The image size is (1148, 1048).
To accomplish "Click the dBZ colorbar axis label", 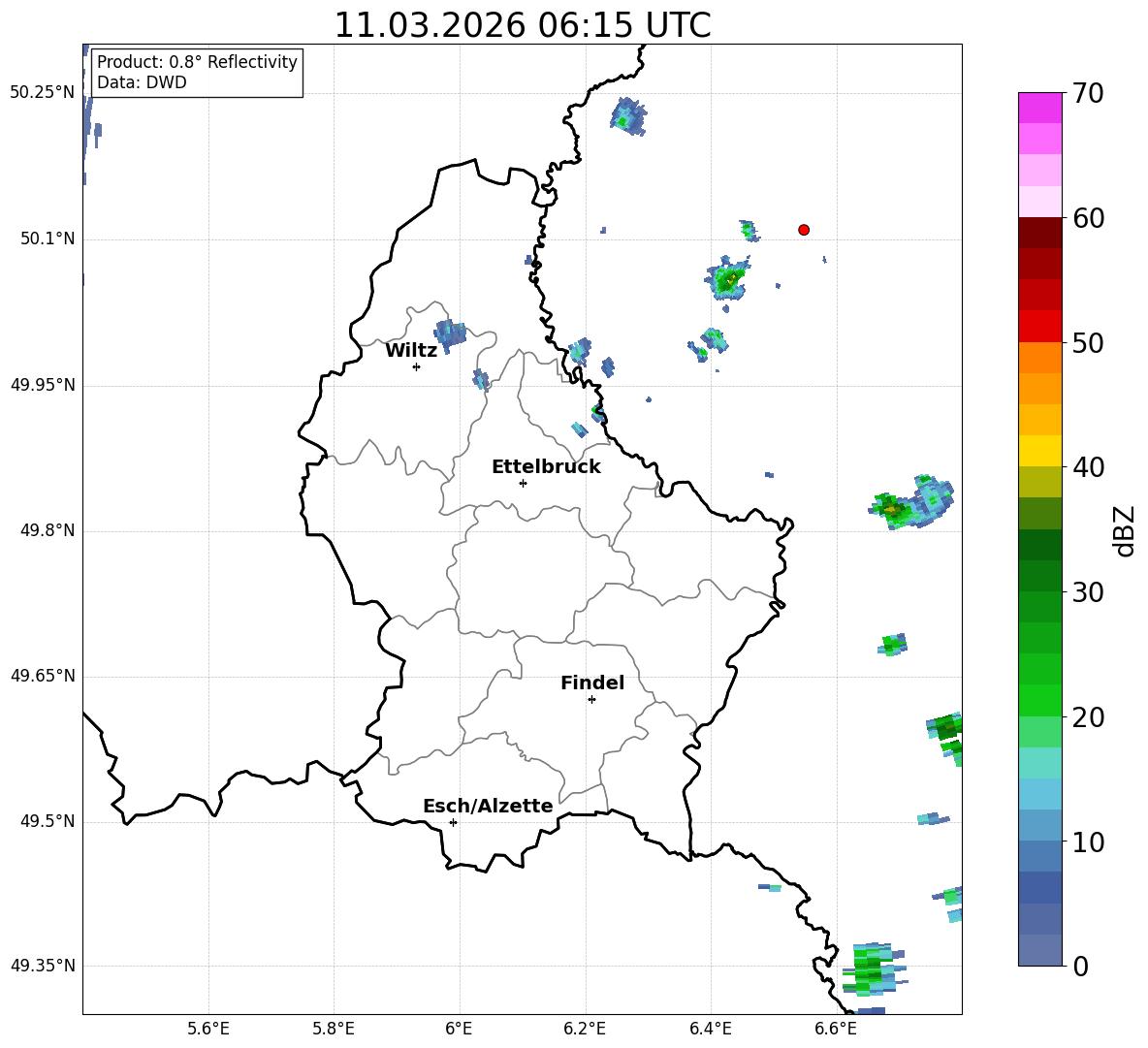I will pyautogui.click(x=1126, y=530).
